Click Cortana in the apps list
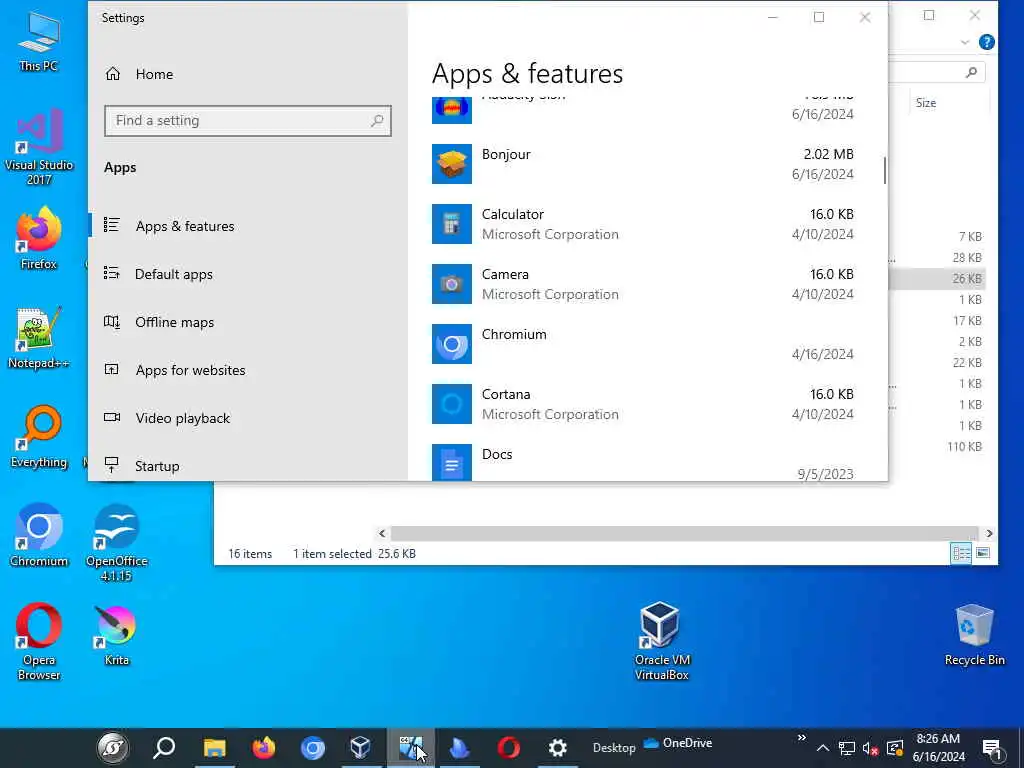The height and width of the screenshot is (768, 1024). click(506, 394)
